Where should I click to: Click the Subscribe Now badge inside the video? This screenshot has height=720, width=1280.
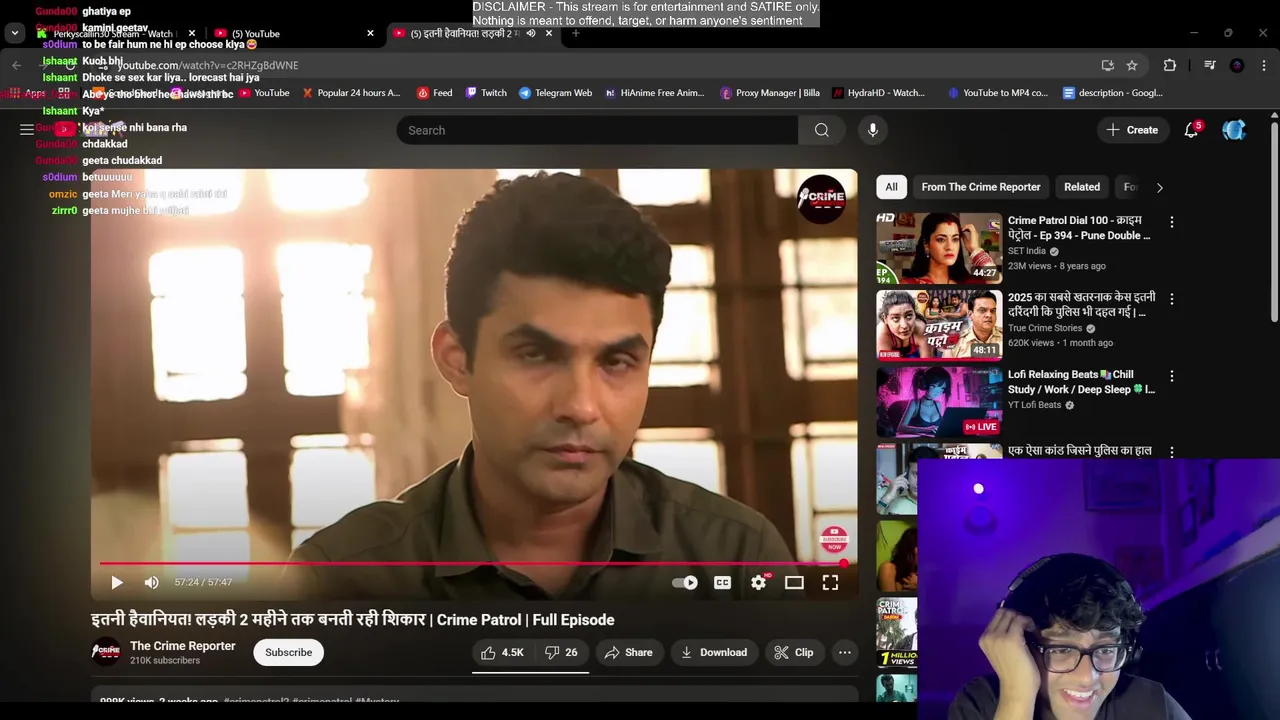pos(834,539)
